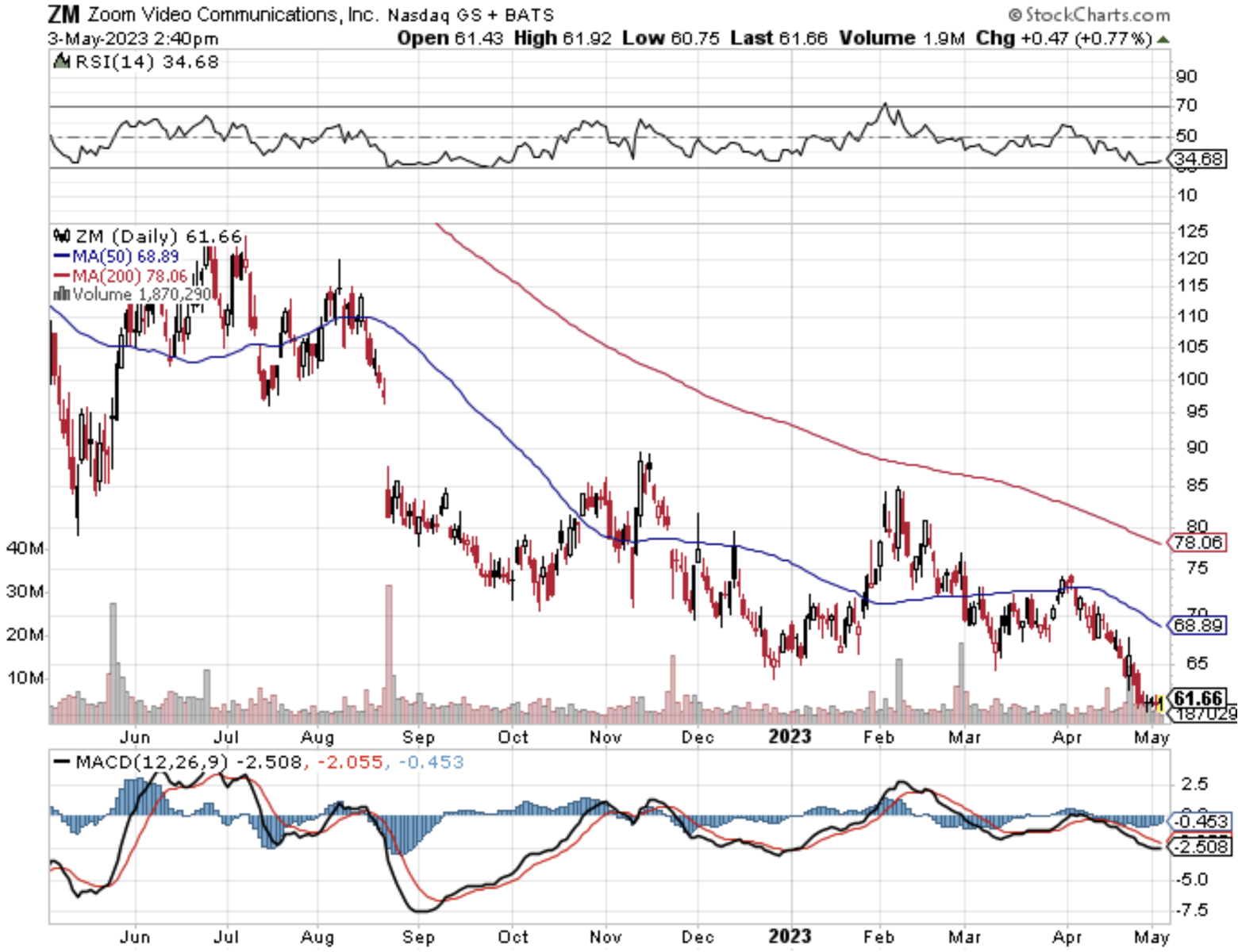Click the MA(50) 68.89 legend text
The height and width of the screenshot is (952, 1238).
(125, 256)
